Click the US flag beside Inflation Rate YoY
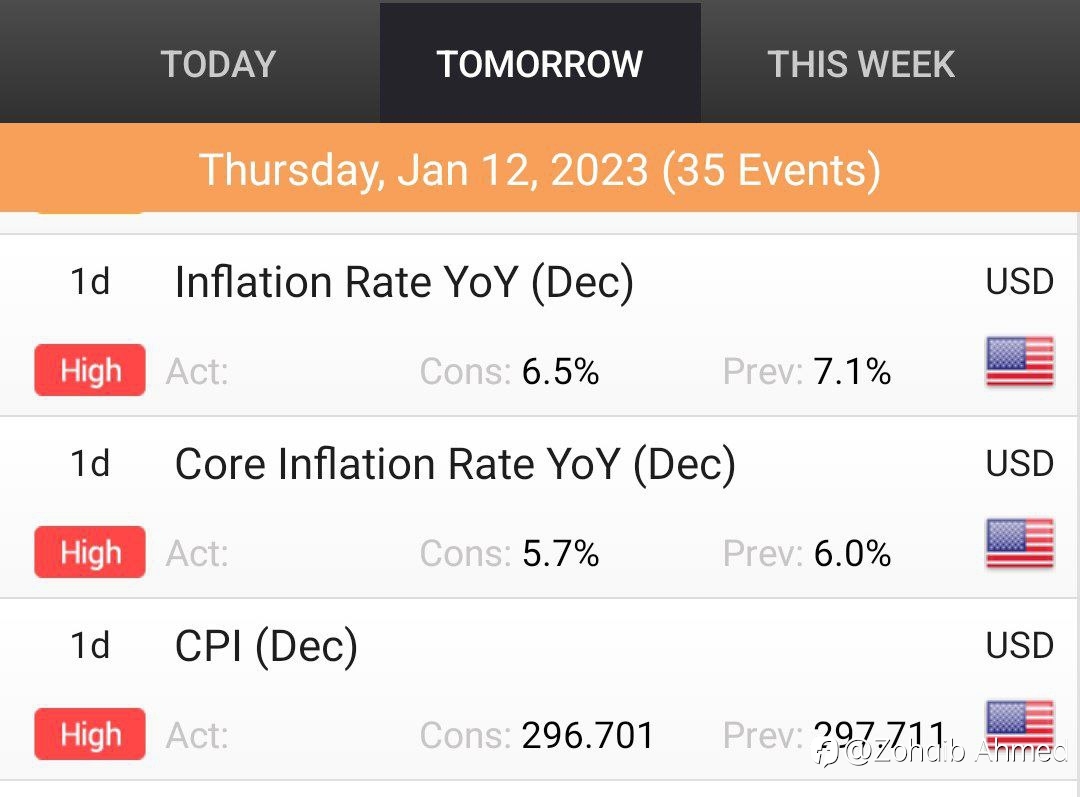 click(x=1019, y=362)
